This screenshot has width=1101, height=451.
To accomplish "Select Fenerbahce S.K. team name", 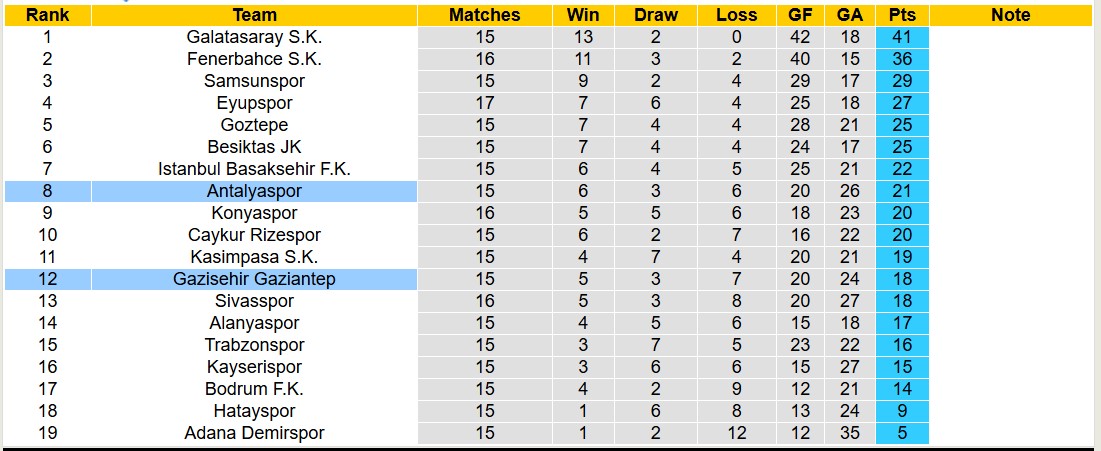I will tap(254, 59).
